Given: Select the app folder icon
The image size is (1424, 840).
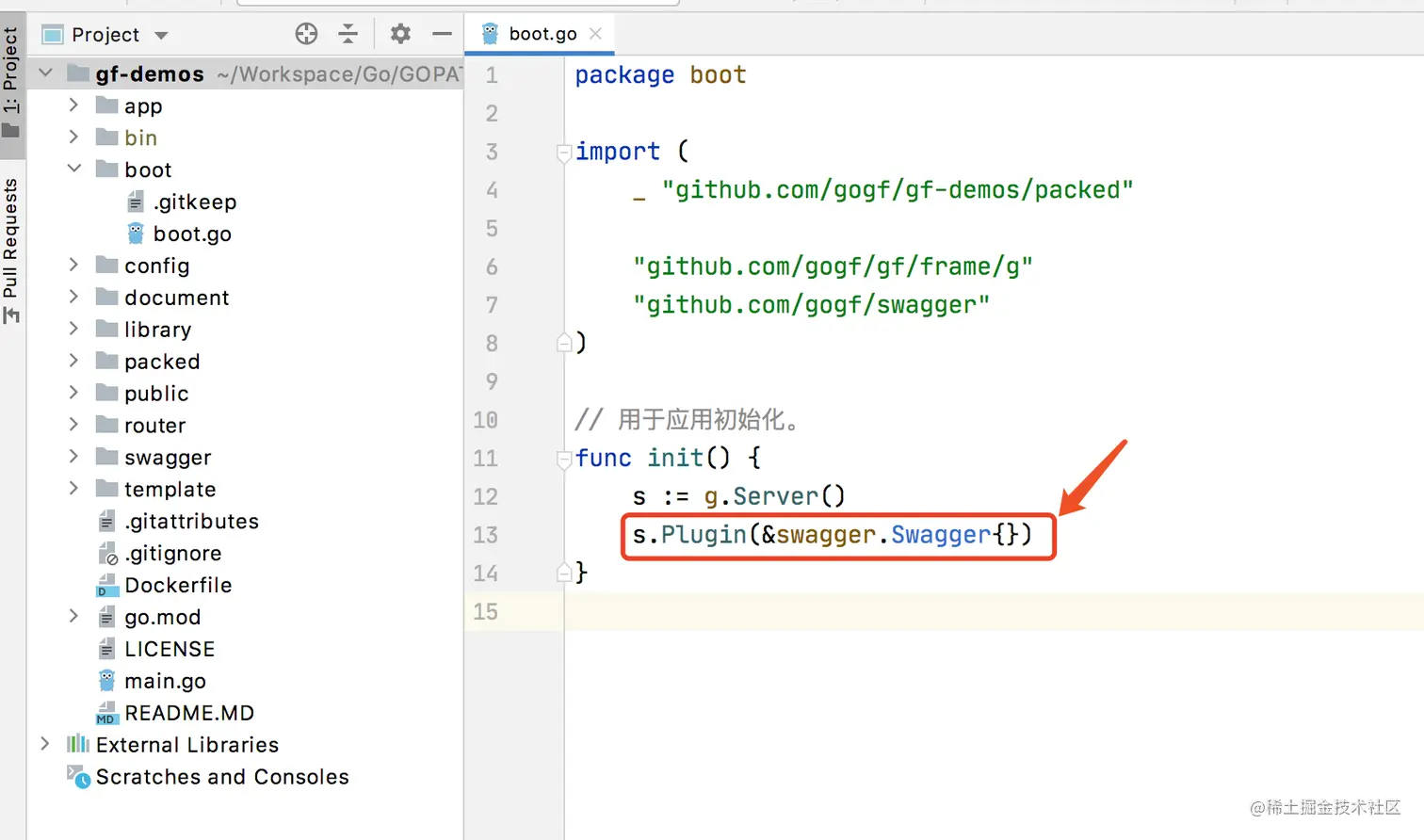Looking at the screenshot, I should click(x=107, y=105).
